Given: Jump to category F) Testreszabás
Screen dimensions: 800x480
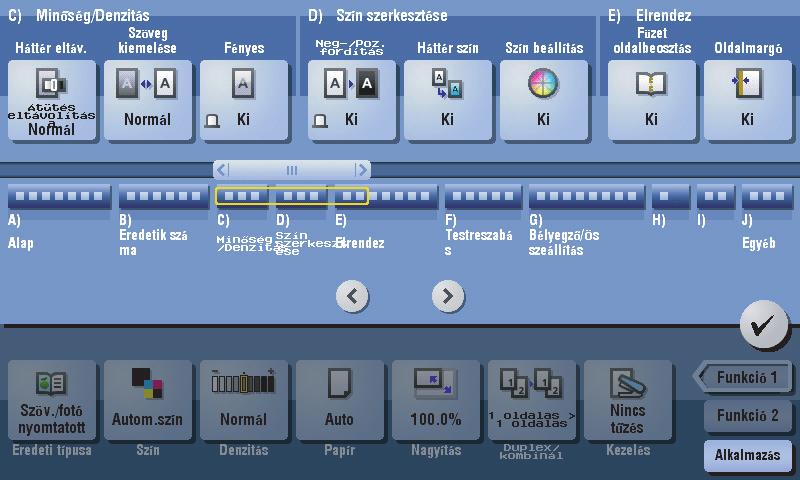Looking at the screenshot, I should [x=483, y=196].
